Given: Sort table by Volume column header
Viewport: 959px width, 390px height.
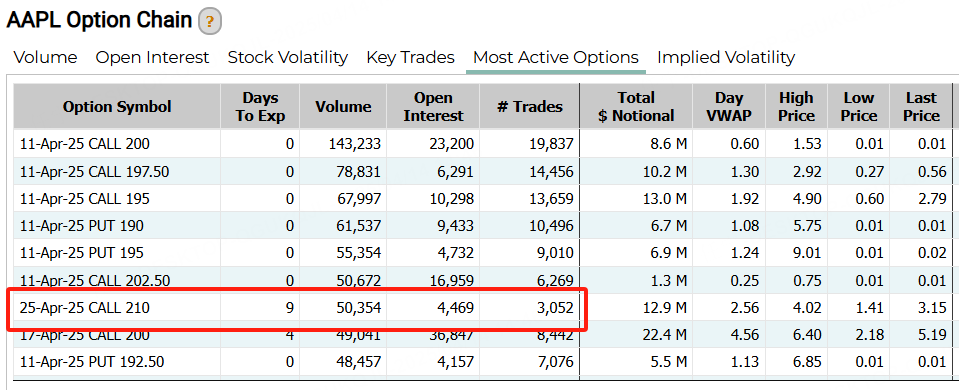Looking at the screenshot, I should (x=343, y=107).
